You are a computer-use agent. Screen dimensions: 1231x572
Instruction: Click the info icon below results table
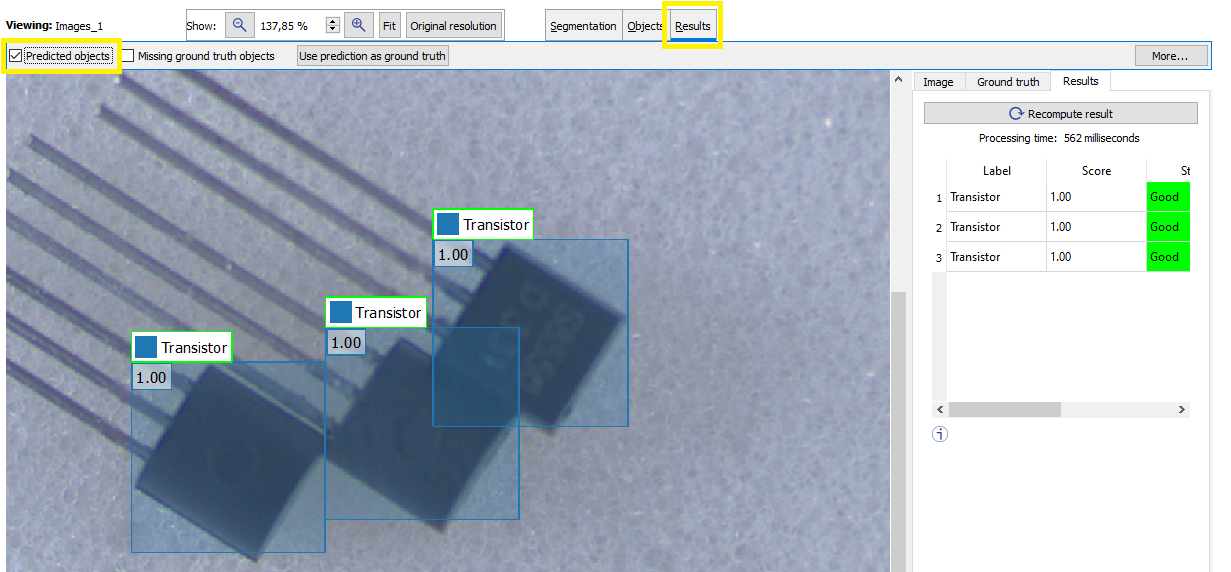[x=940, y=434]
